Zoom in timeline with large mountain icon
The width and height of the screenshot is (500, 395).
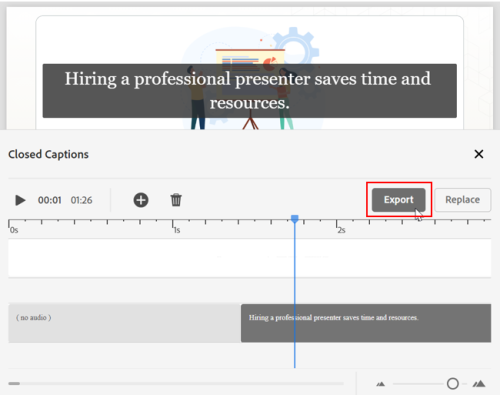(x=479, y=384)
